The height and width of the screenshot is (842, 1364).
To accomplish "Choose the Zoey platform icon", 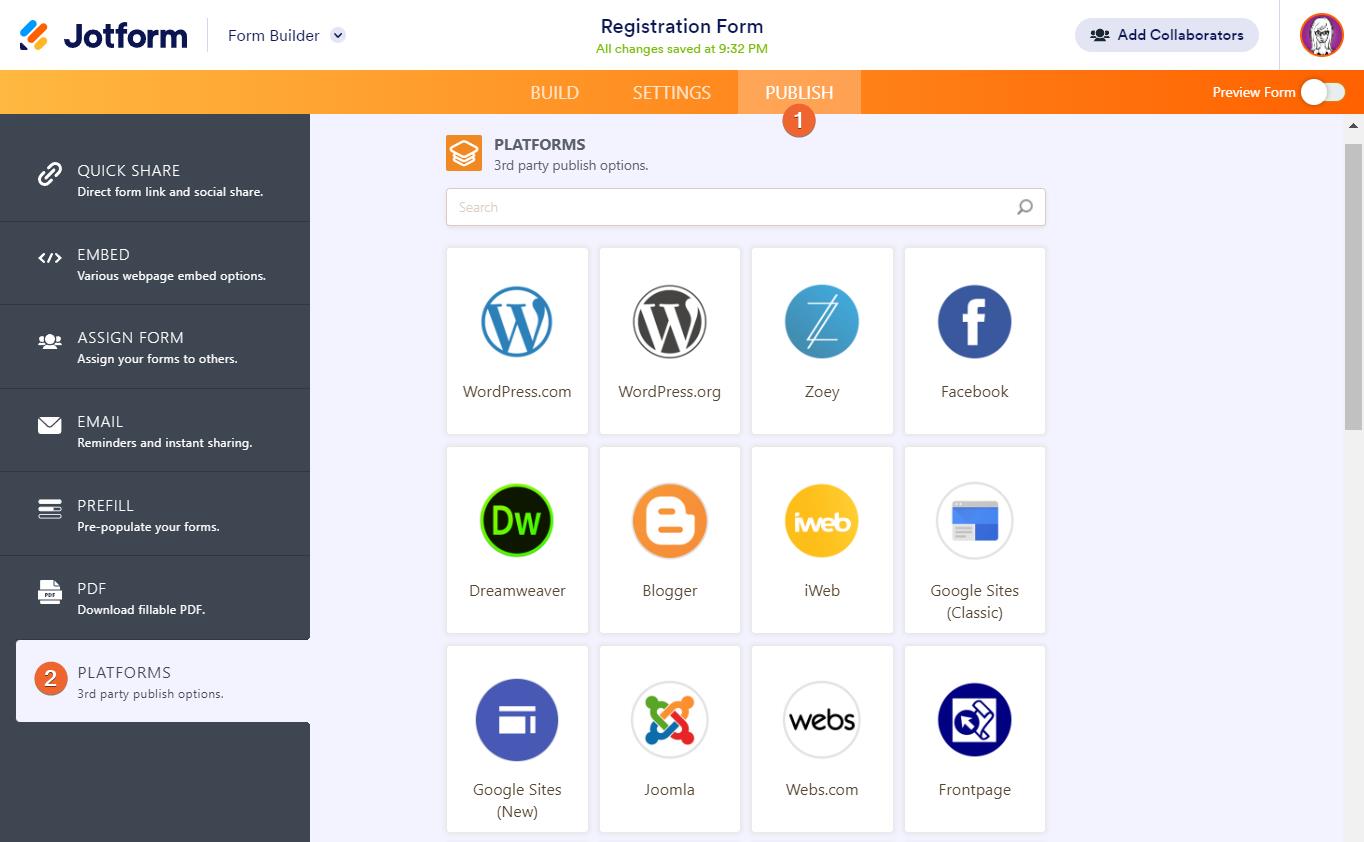I will click(x=822, y=322).
